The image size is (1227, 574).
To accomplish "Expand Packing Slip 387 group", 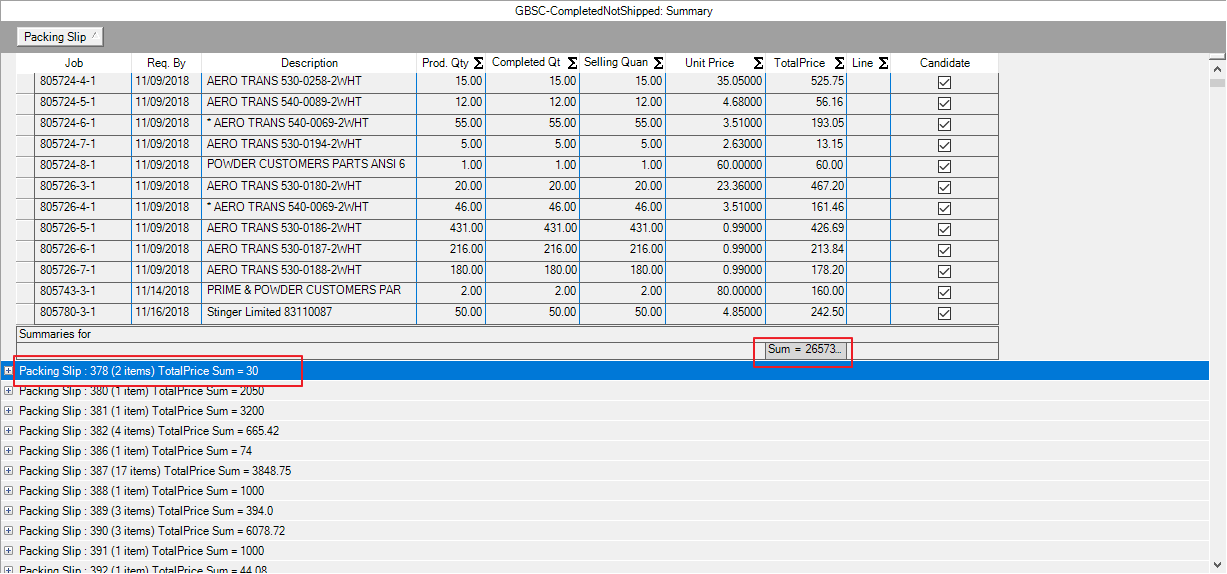I will pos(9,471).
